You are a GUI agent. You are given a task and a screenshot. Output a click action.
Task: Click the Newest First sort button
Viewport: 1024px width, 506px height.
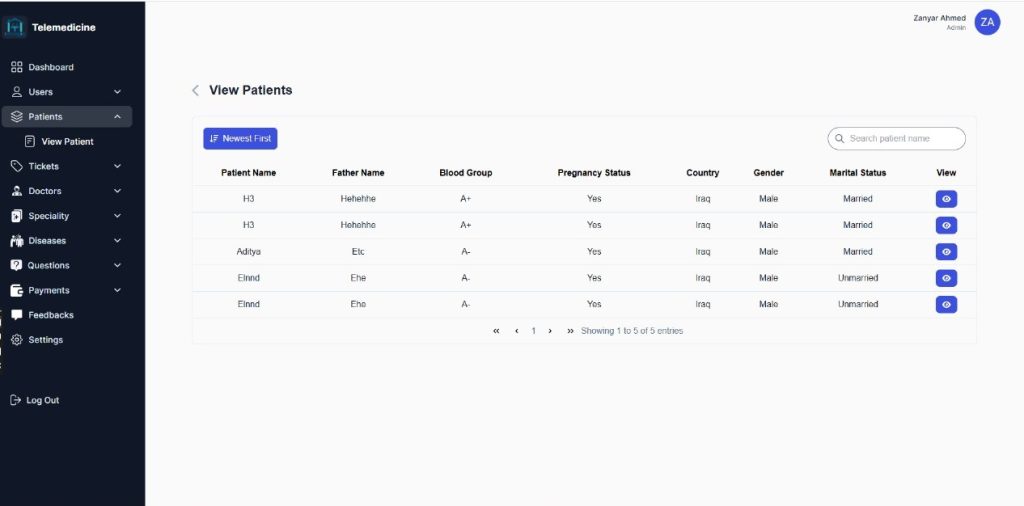coord(240,139)
